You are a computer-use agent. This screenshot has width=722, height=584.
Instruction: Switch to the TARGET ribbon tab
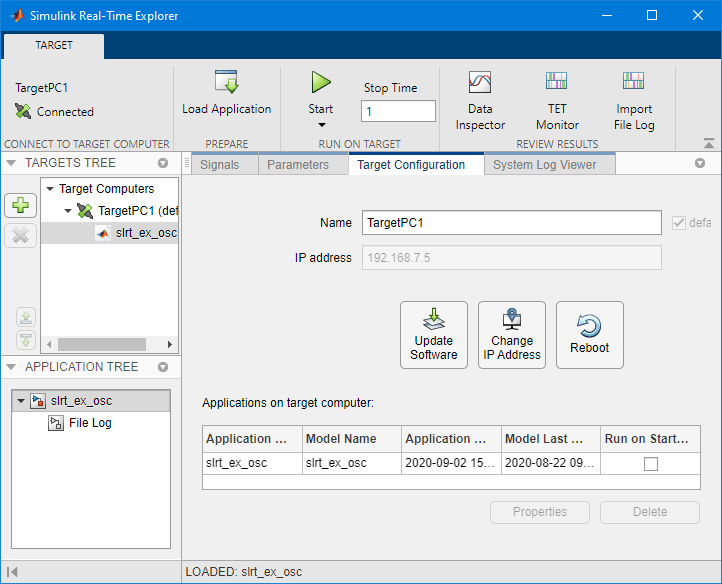click(x=54, y=45)
